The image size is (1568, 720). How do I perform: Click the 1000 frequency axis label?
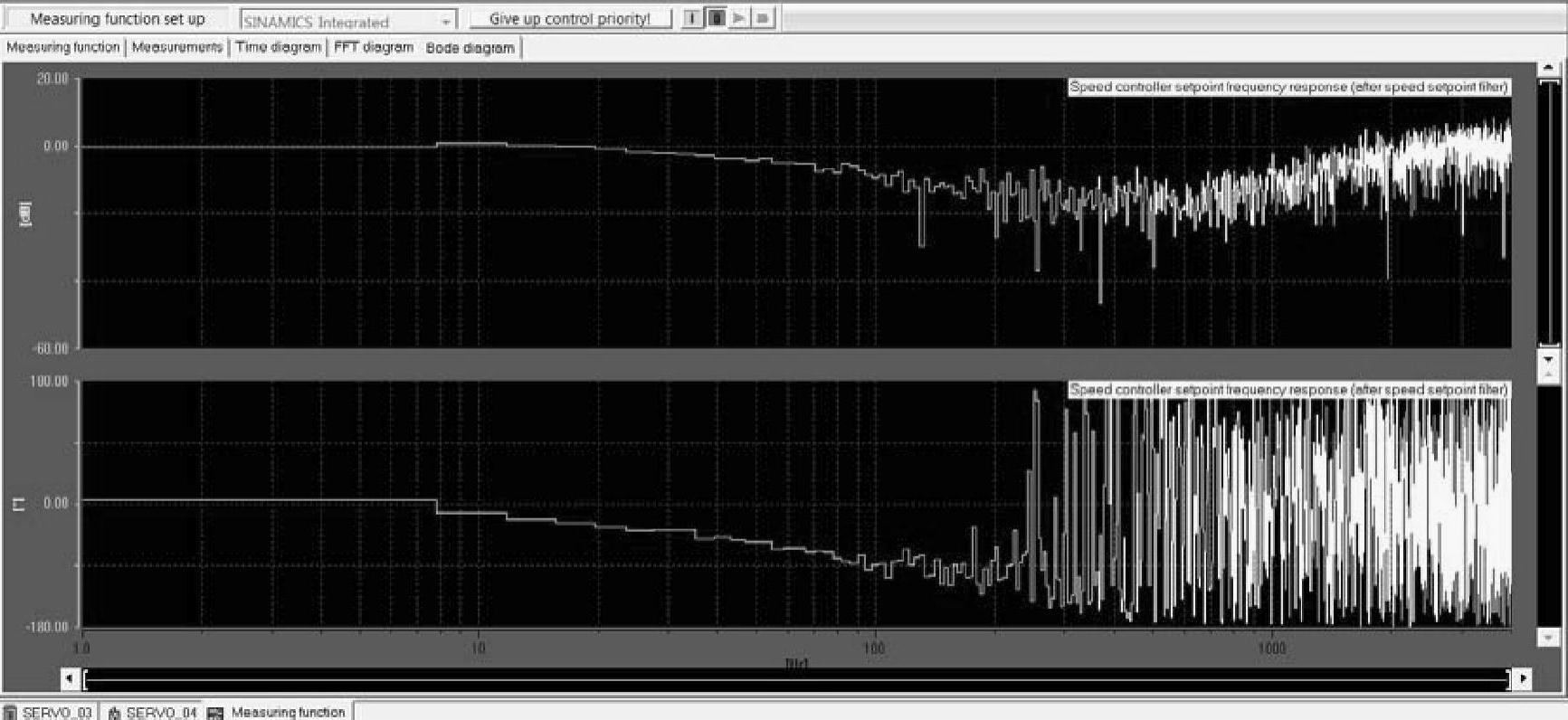point(1271,648)
